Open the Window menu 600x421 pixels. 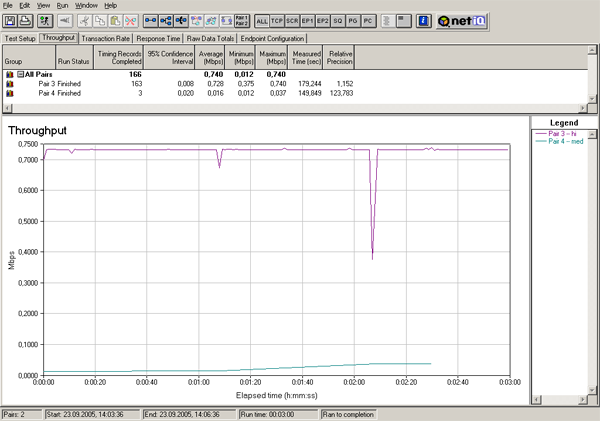(86, 5)
